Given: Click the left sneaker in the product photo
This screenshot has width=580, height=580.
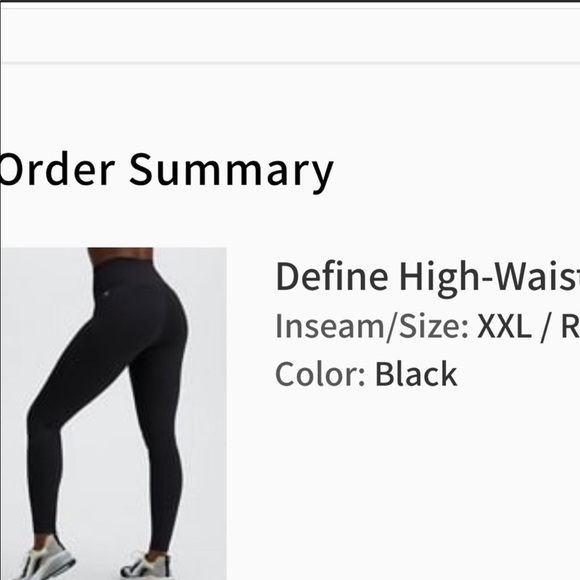Looking at the screenshot, I should click(45, 559).
